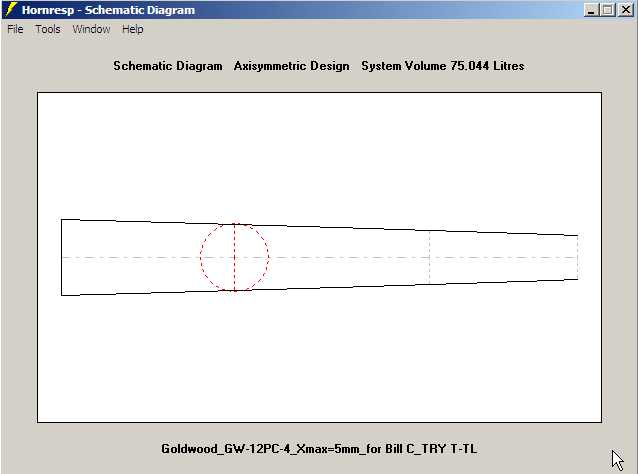638x474 pixels.
Task: Maximize the Schematic Diagram window
Action: tap(608, 10)
